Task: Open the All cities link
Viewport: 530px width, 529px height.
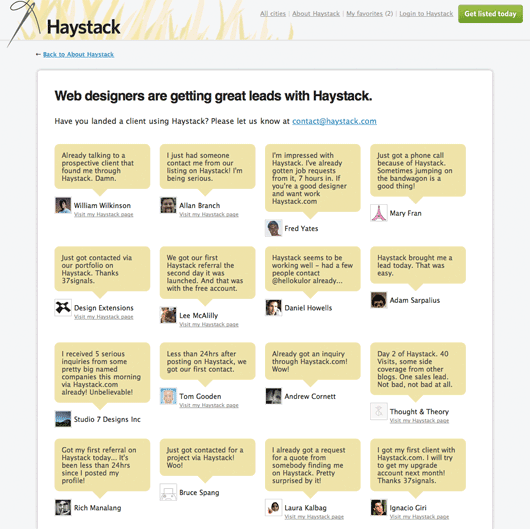Action: (x=273, y=14)
